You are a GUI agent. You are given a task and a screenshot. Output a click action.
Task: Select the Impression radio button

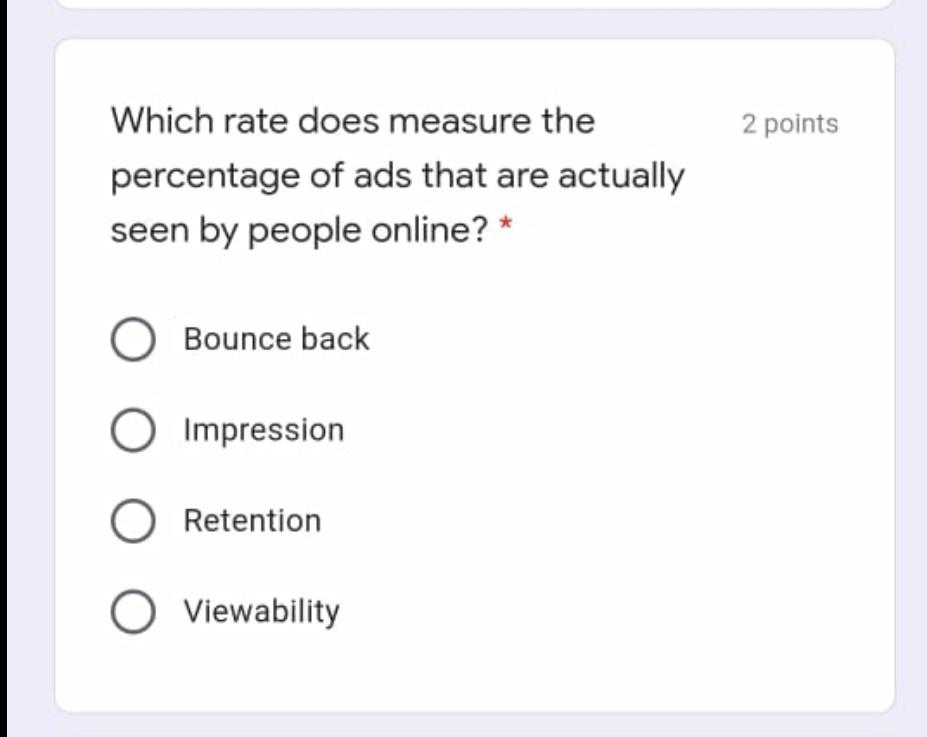[x=133, y=430]
